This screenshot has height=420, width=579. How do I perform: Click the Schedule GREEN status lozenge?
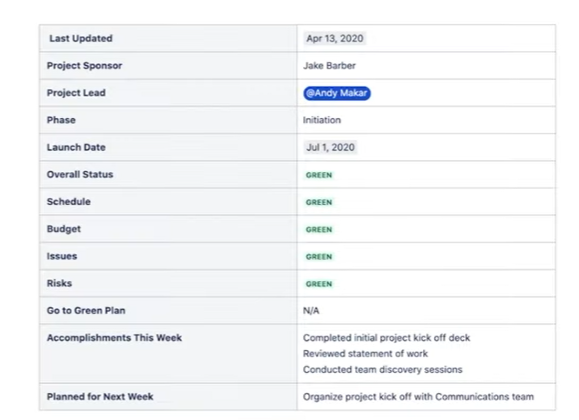pos(319,202)
